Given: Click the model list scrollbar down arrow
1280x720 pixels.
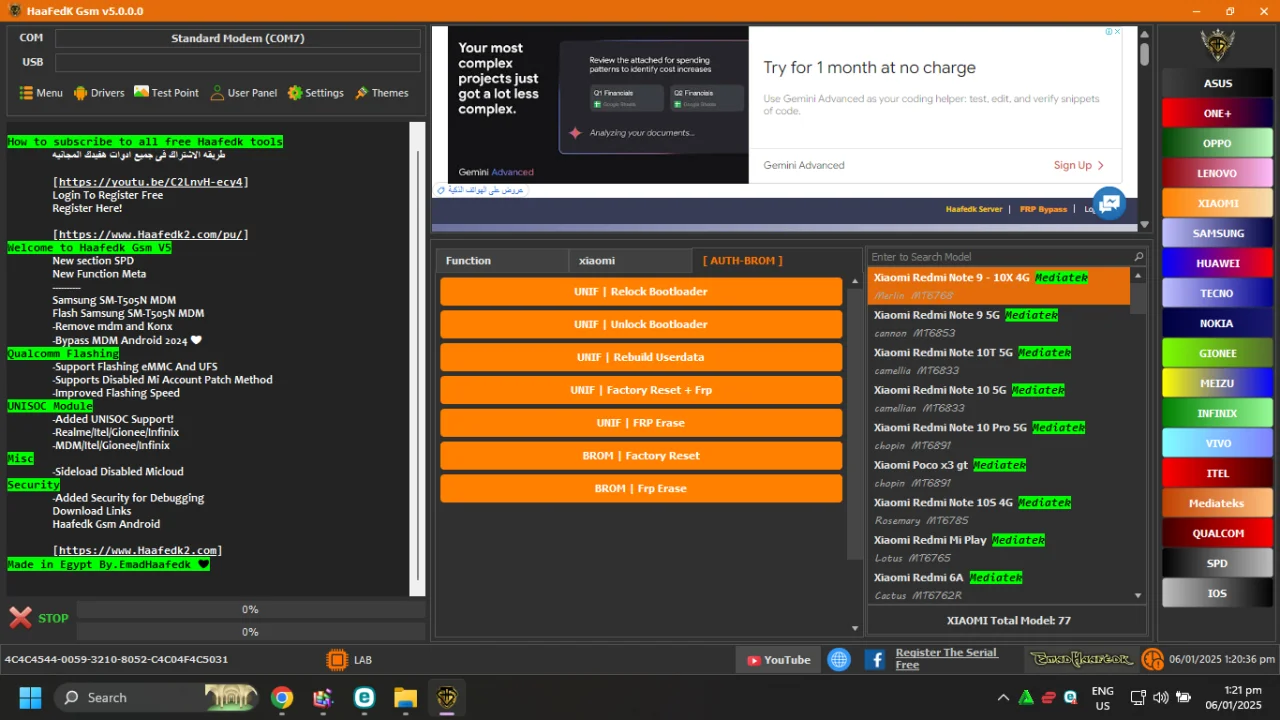Looking at the screenshot, I should pos(1138,595).
